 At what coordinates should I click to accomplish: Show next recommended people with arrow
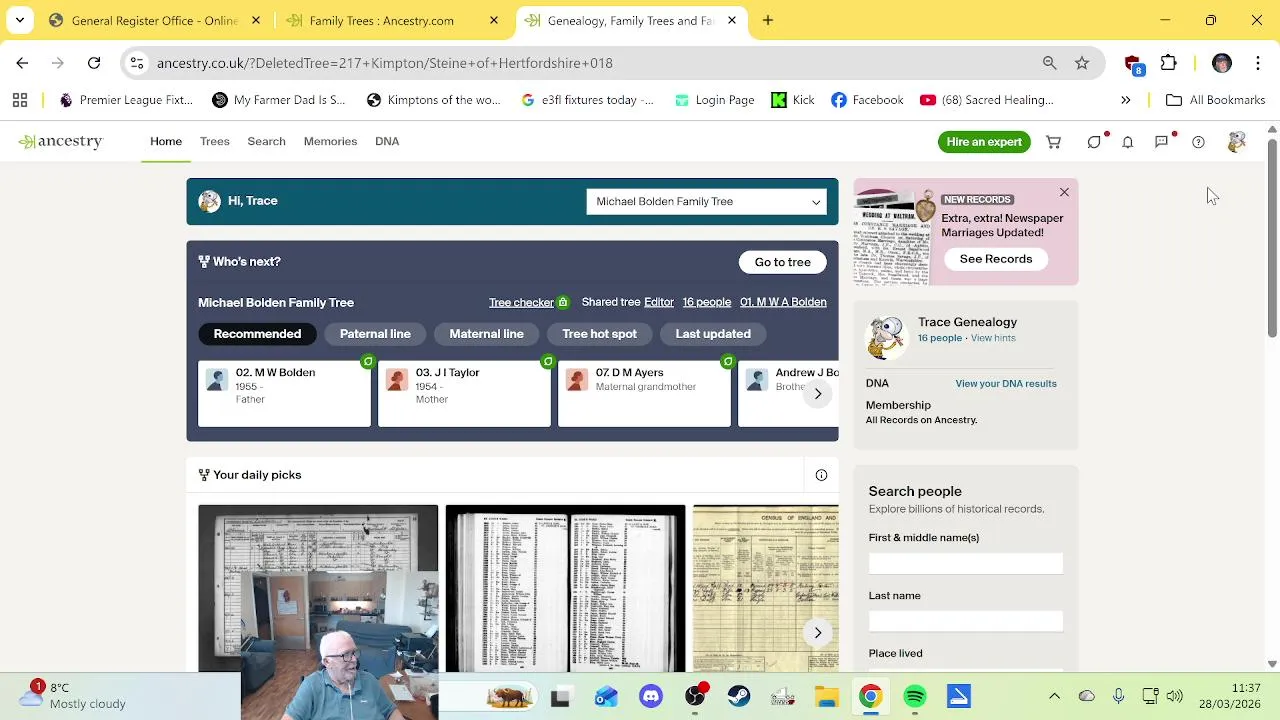tap(818, 393)
